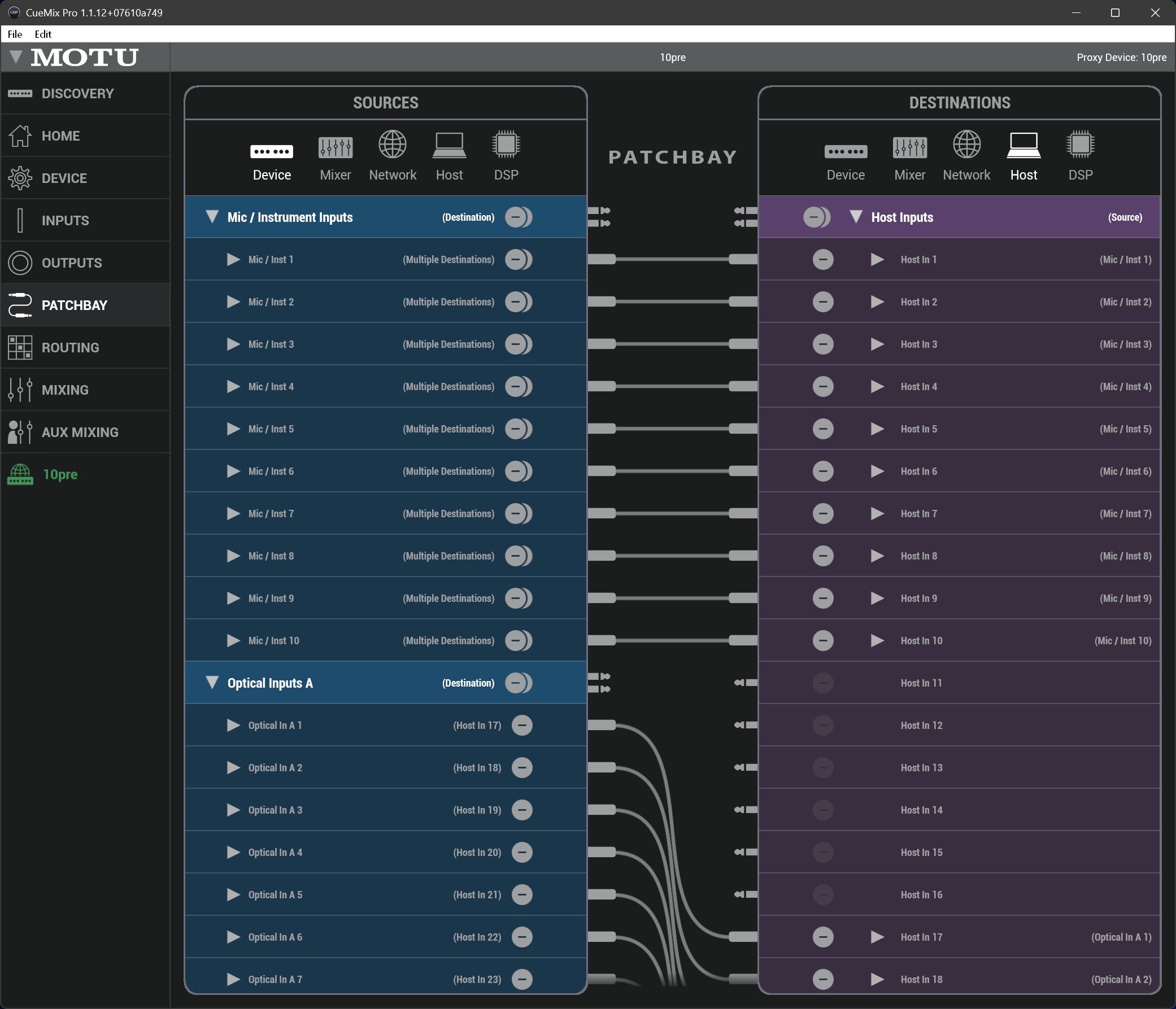Viewport: 1176px width, 1009px height.
Task: Disconnect Mic / Inst 4 multiple destinations
Action: point(519,386)
